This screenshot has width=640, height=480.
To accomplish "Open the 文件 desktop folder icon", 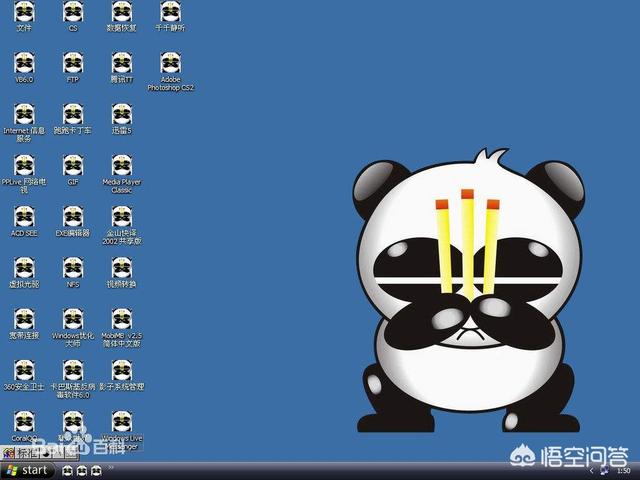I will pyautogui.click(x=24, y=12).
